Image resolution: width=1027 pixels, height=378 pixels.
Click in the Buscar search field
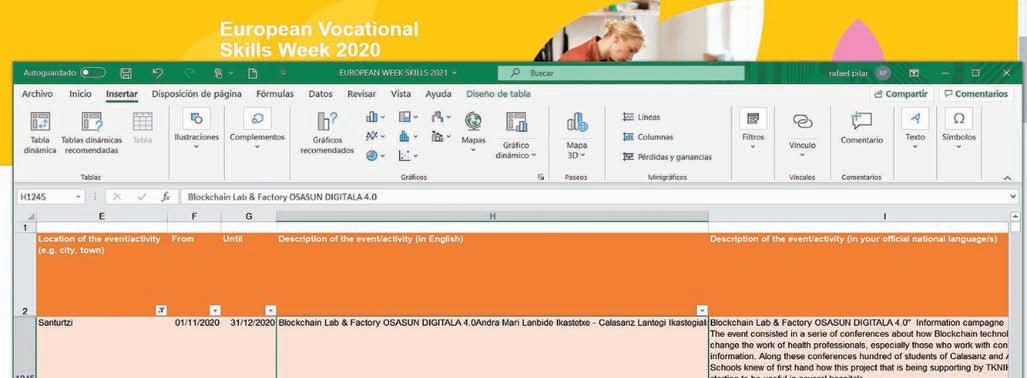click(621, 73)
